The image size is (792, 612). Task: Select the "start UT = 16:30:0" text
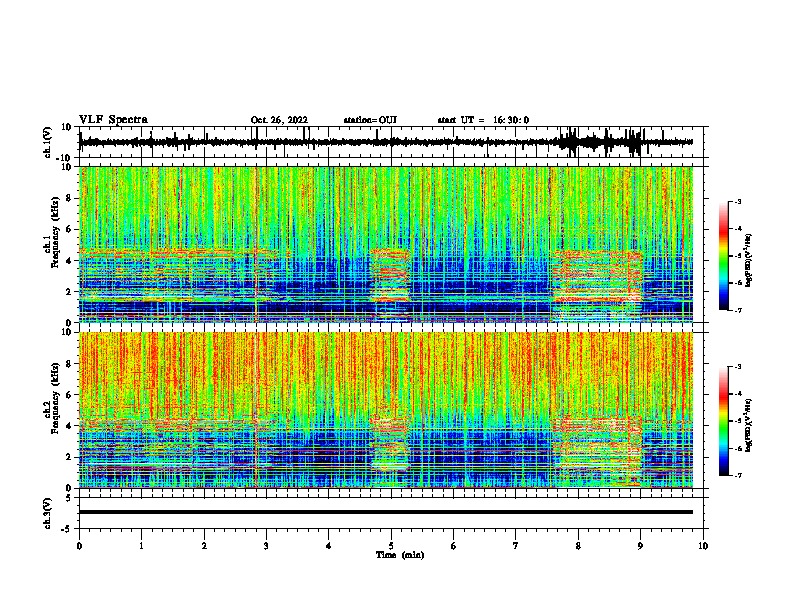coord(483,120)
